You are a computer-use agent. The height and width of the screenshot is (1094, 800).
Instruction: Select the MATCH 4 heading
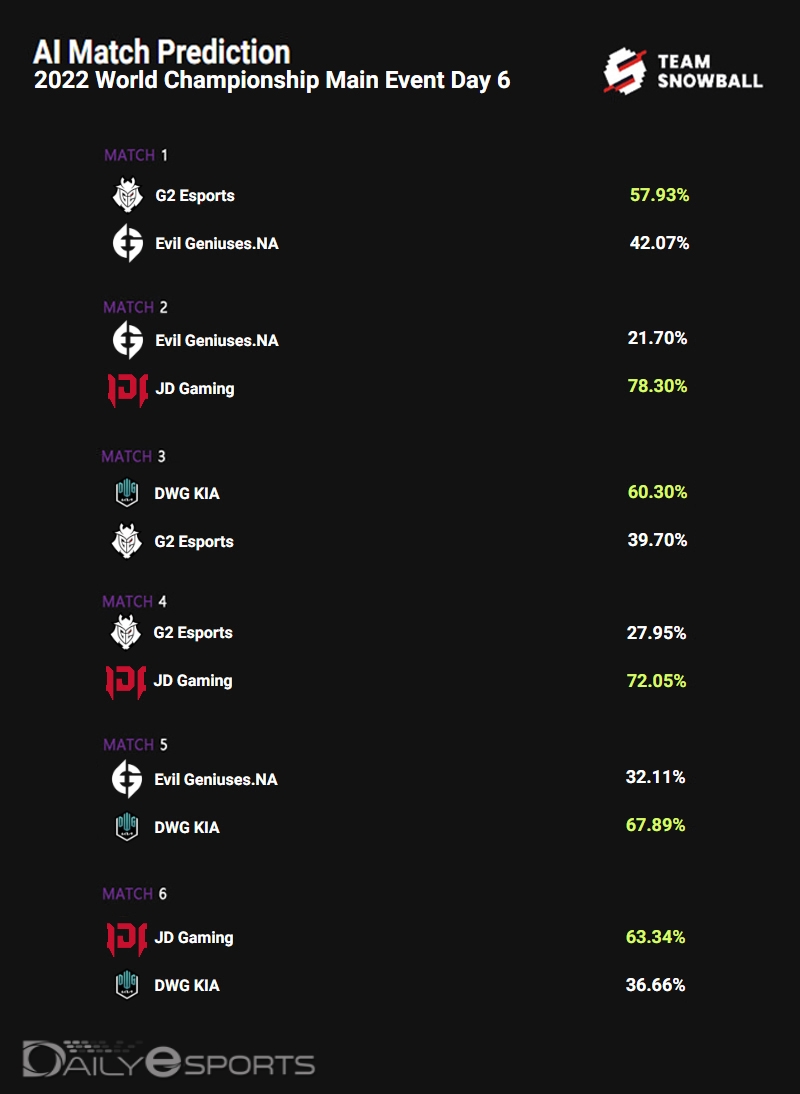(134, 601)
